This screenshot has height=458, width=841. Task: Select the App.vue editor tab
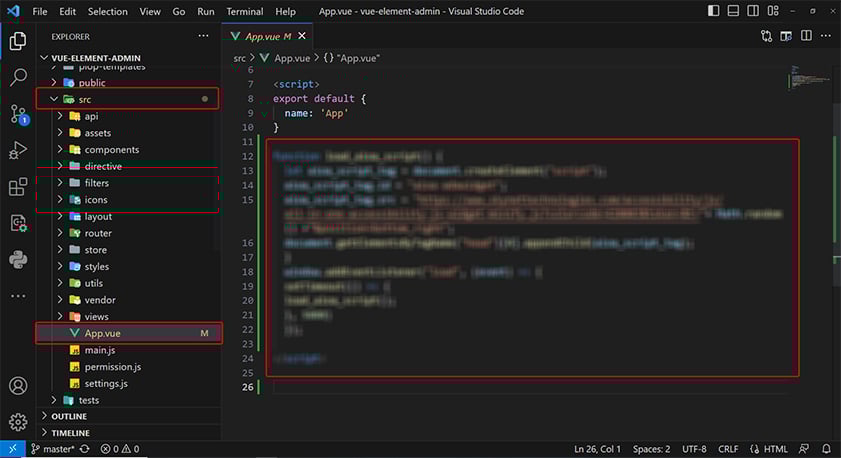268,36
